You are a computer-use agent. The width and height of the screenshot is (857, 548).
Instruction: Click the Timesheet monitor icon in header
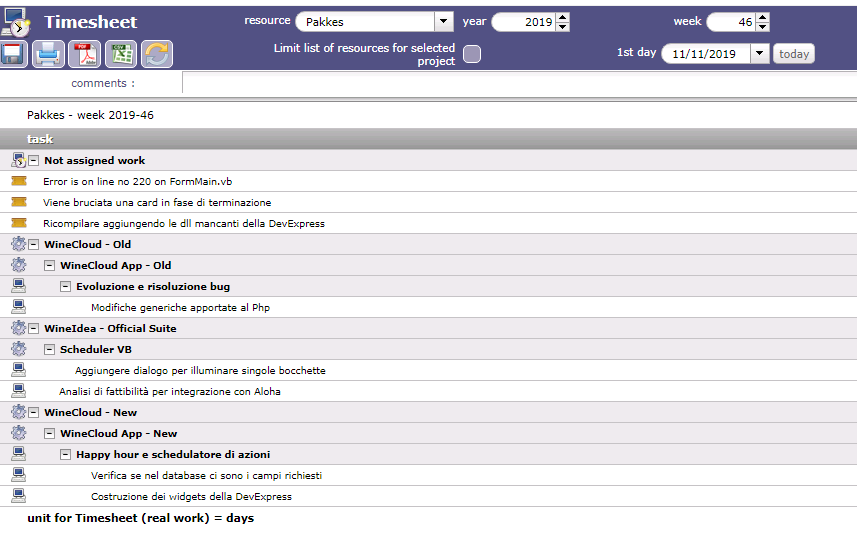[x=16, y=21]
